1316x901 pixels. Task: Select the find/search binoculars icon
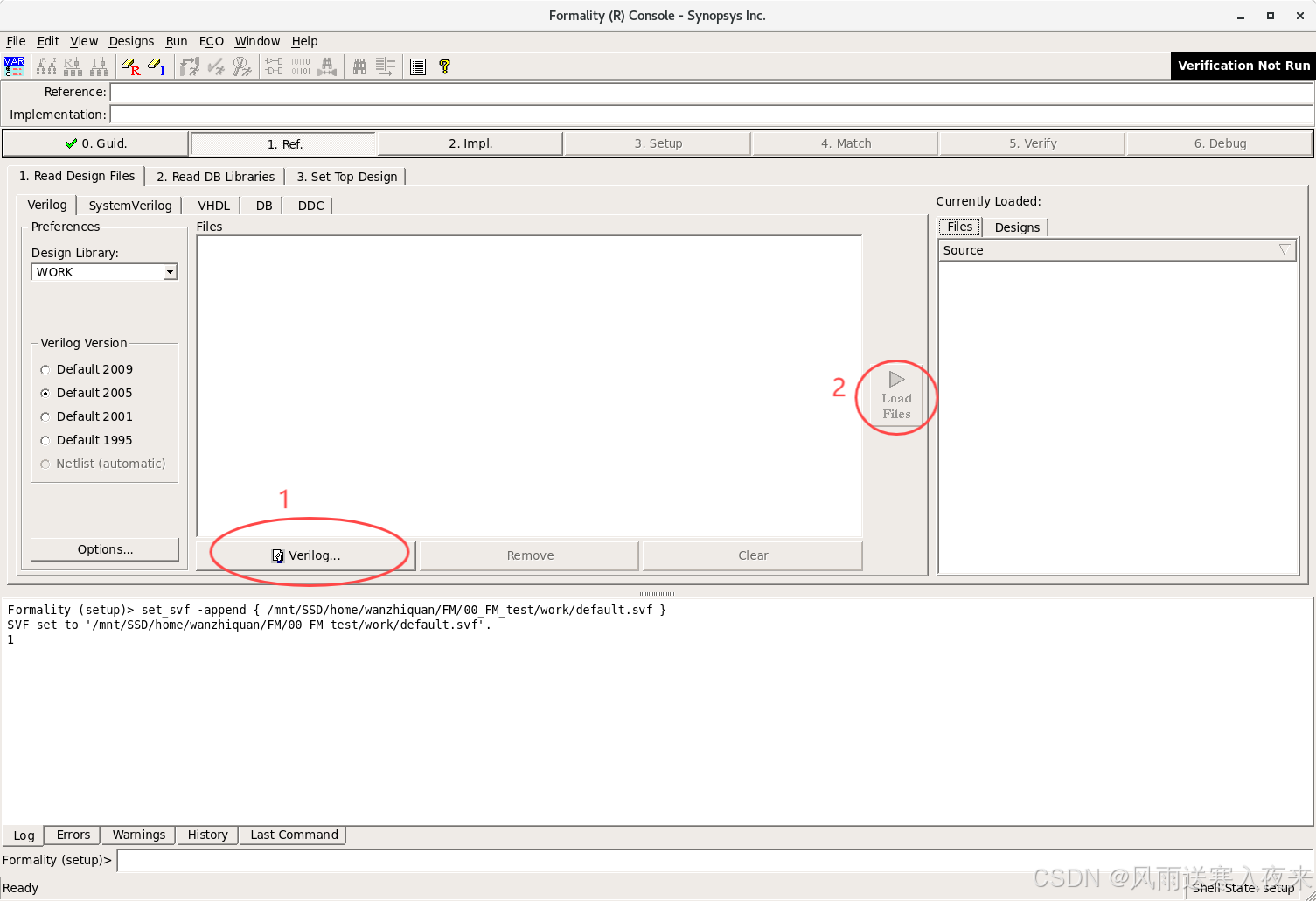pos(359,66)
